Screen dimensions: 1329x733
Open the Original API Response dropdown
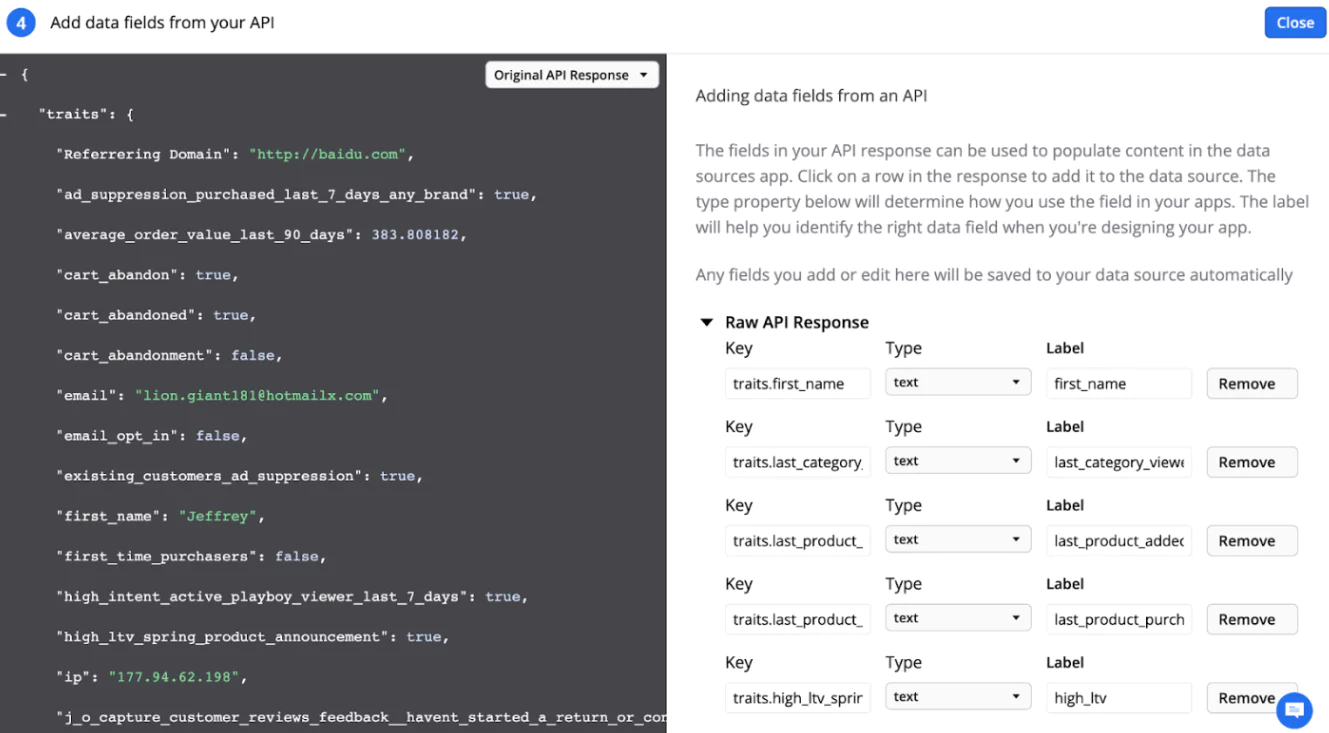[571, 73]
